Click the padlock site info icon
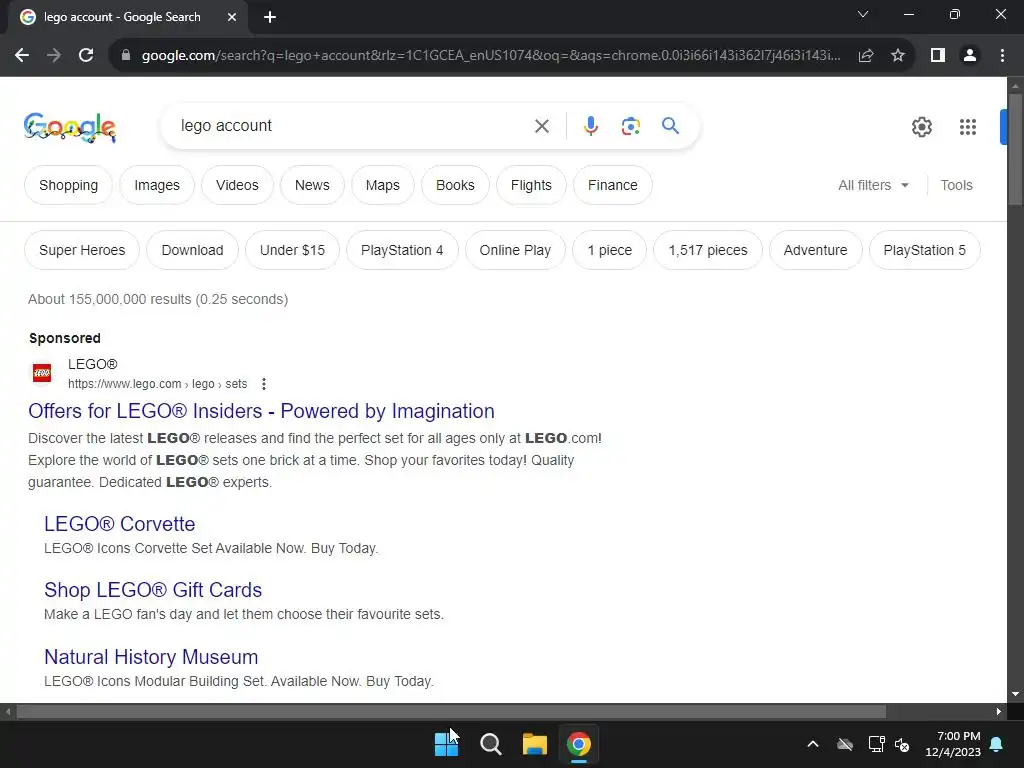 pyautogui.click(x=126, y=56)
